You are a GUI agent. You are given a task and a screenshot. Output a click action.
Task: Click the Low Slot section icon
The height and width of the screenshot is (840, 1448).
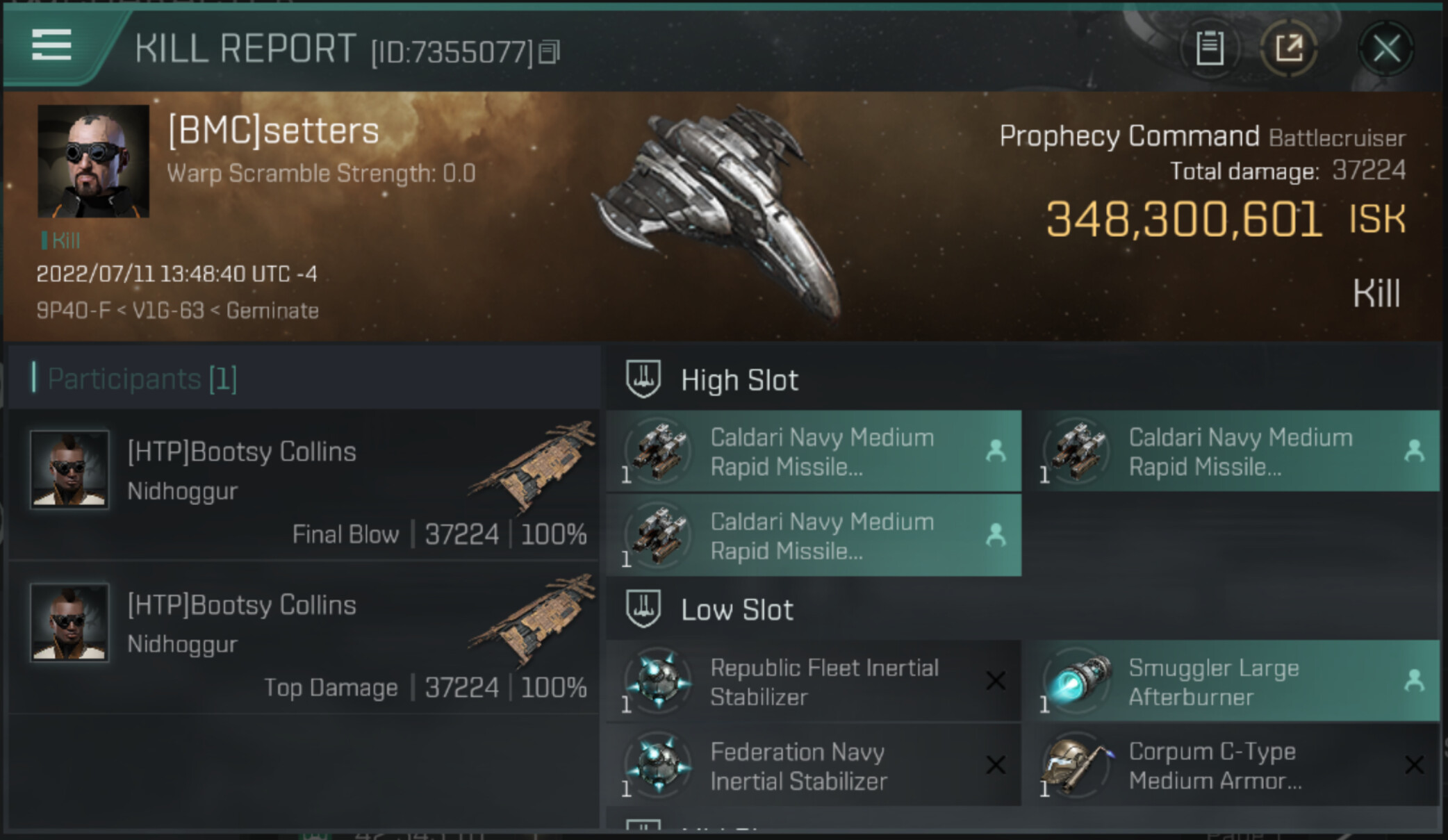(x=643, y=609)
